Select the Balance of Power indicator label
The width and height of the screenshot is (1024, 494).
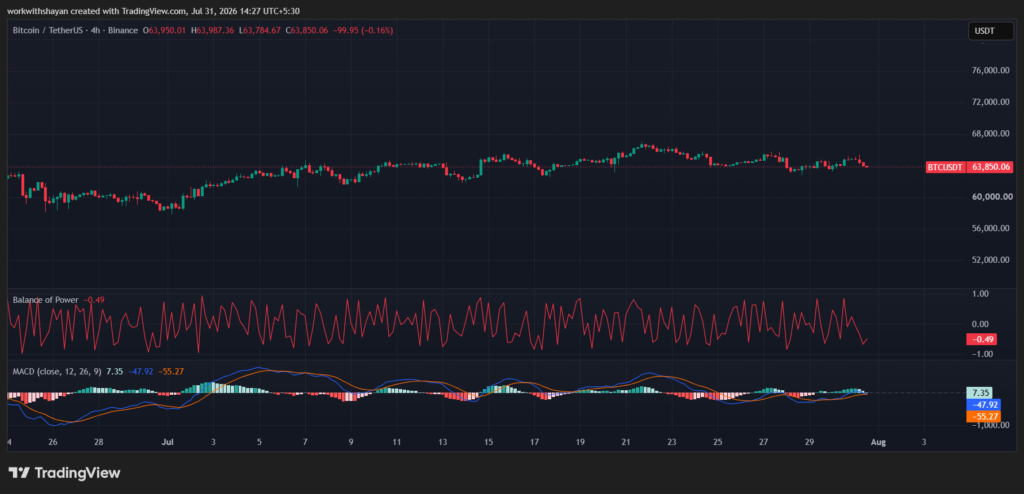click(46, 300)
